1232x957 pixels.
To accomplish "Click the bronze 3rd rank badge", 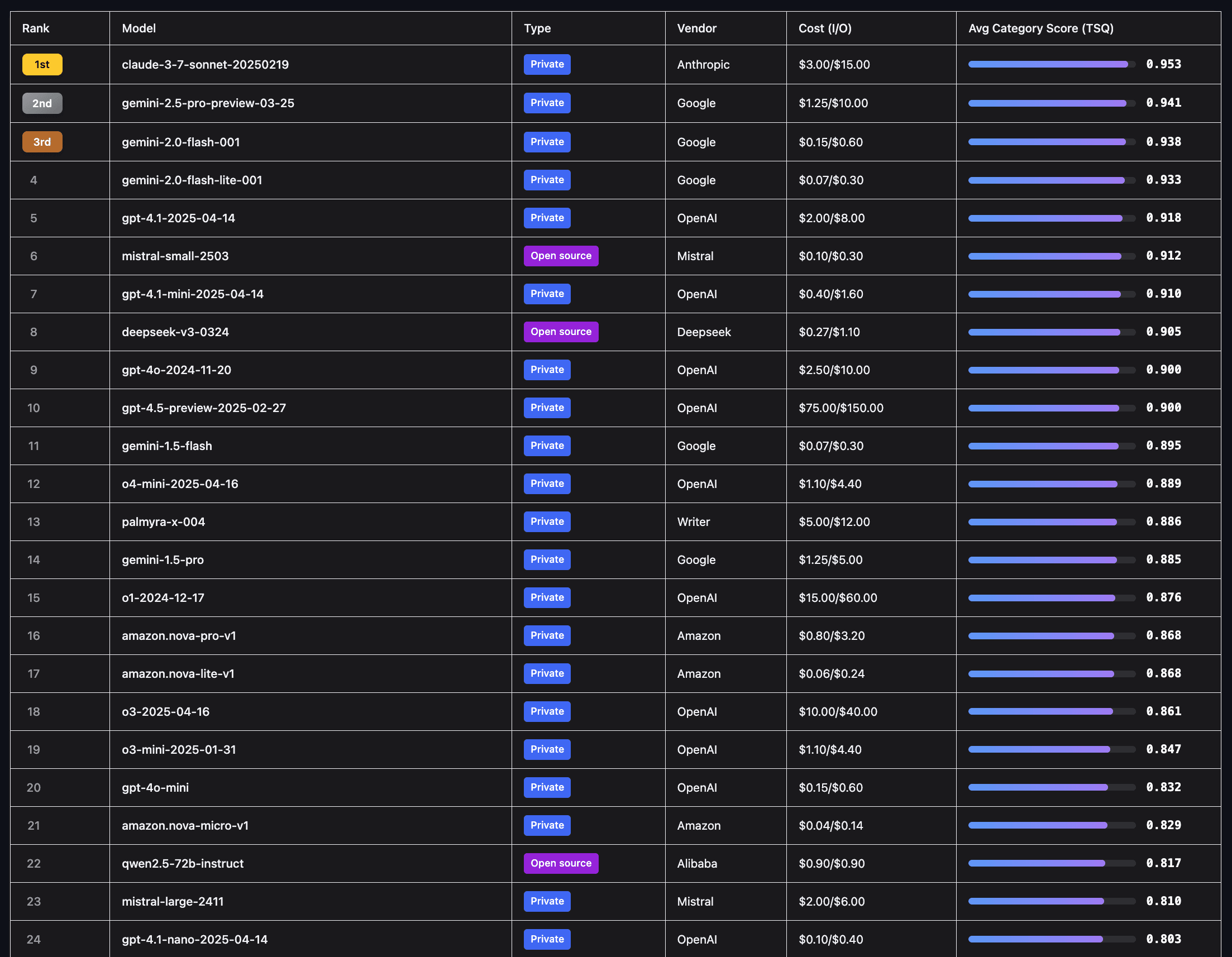I will [42, 142].
